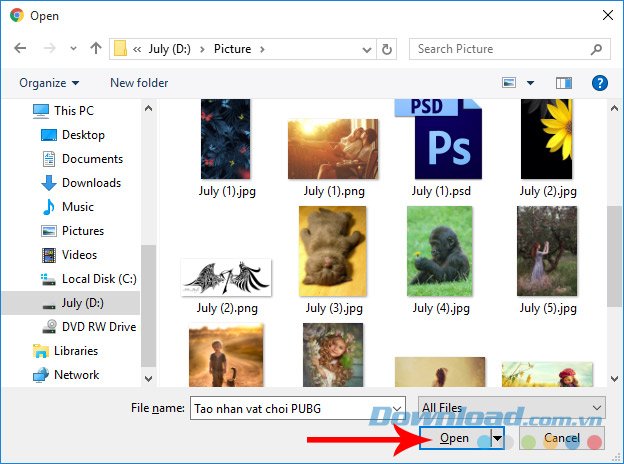The image size is (624, 464).
Task: Refresh the Picture folder
Action: 386,49
